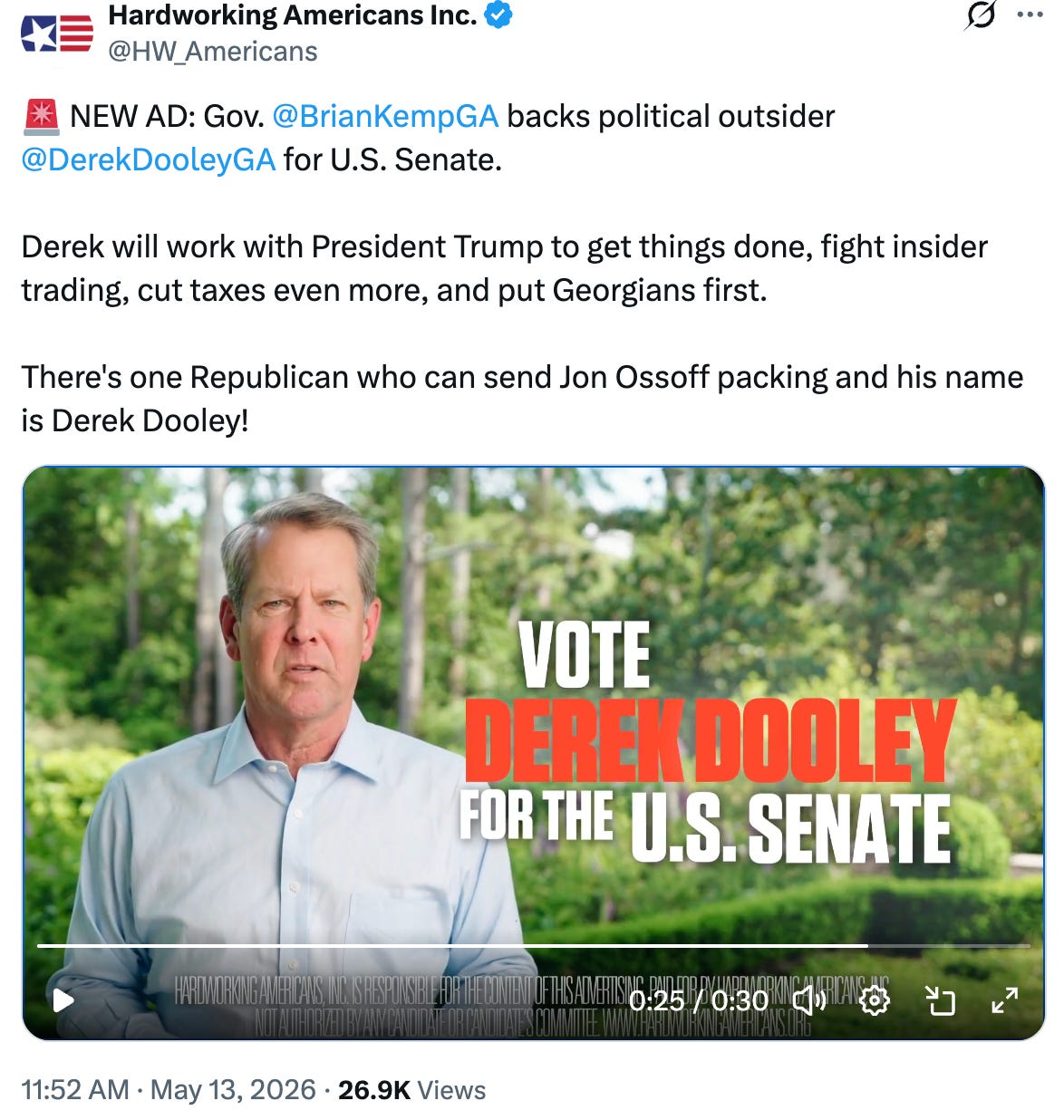
Task: Open Hardworking Americans profile avatar
Action: click(x=57, y=34)
